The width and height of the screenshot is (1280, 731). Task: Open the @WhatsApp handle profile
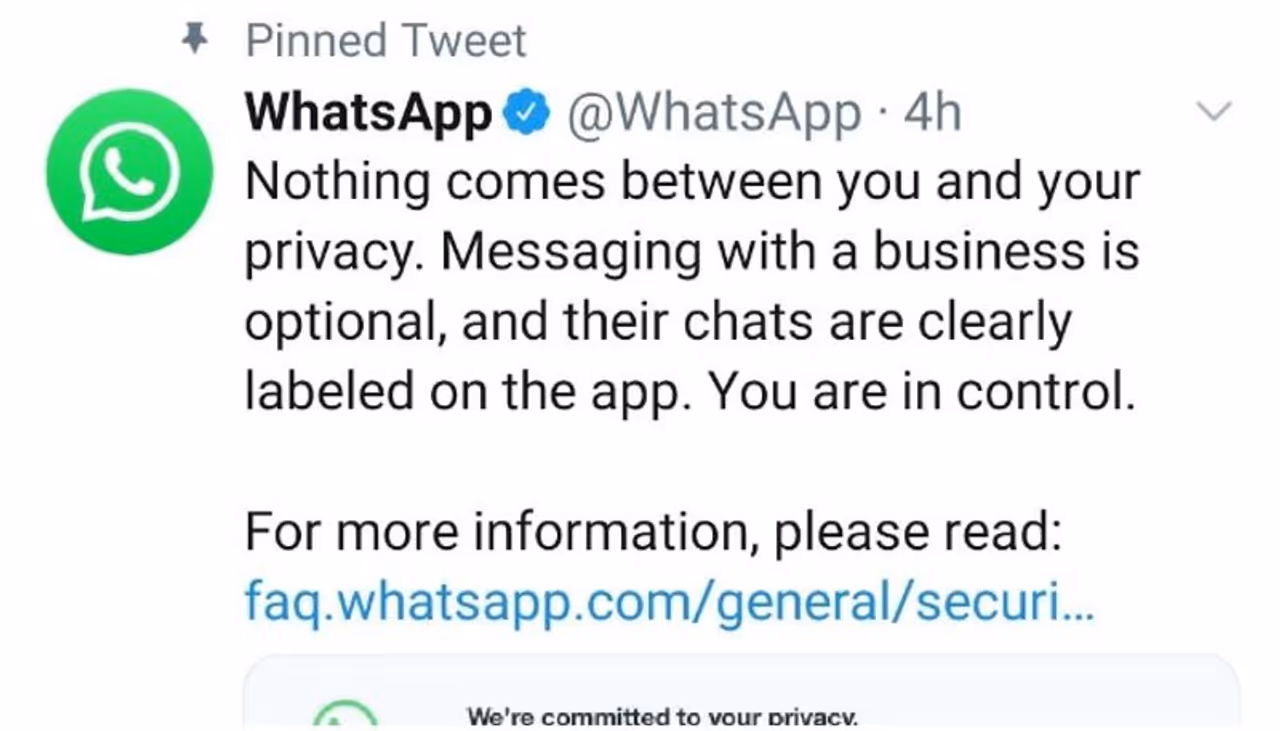[x=714, y=114]
